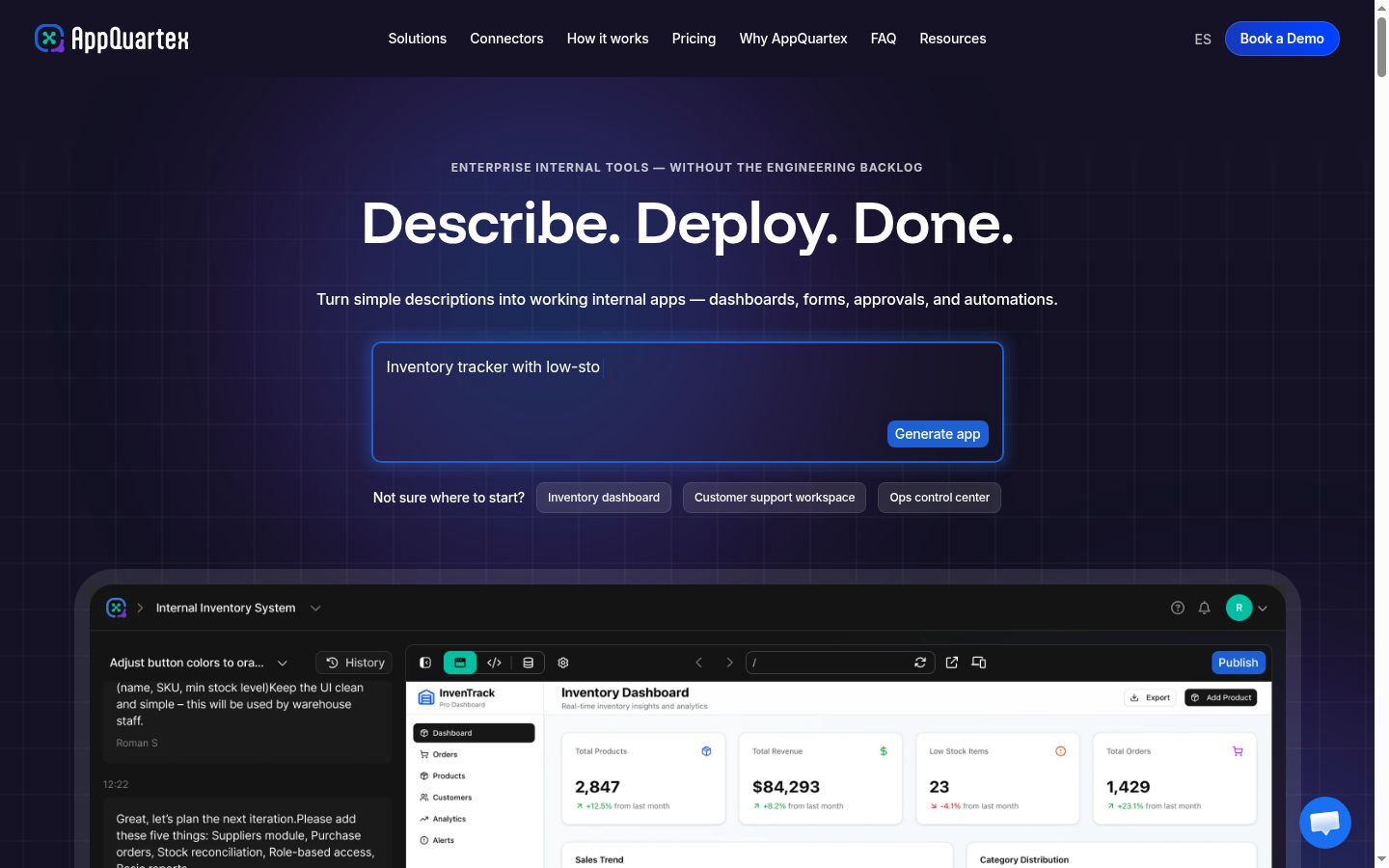
Task: Refresh the preview with the reload icon
Action: click(x=920, y=663)
